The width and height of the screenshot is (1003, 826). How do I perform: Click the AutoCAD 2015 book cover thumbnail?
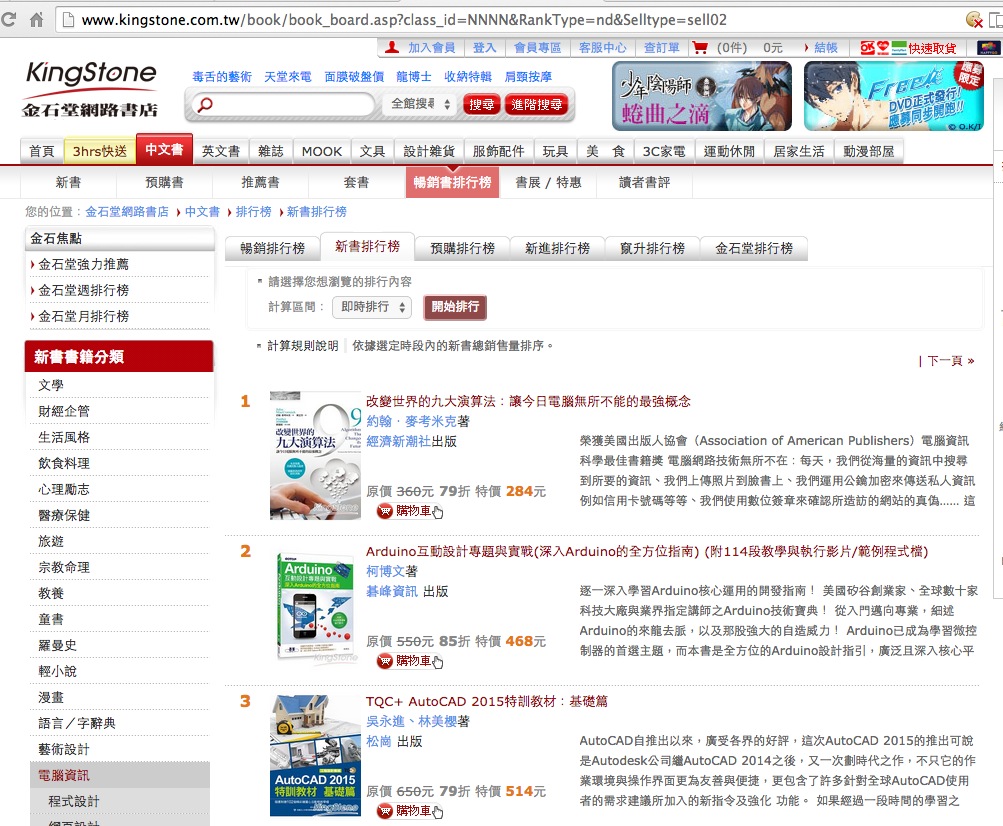click(315, 756)
